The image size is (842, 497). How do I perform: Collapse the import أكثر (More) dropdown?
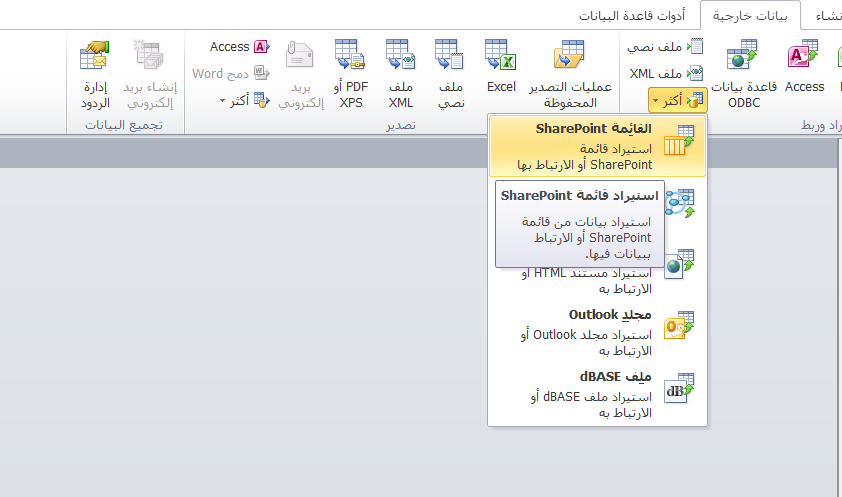pos(678,100)
